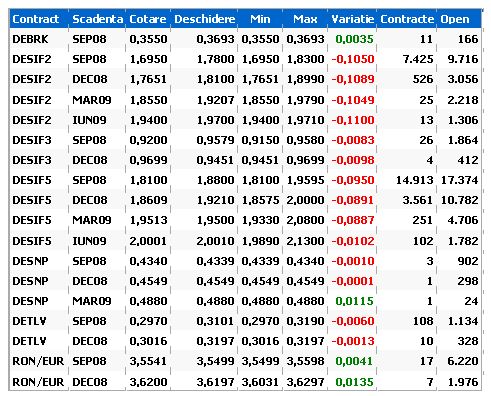Click the Open column header
The height and width of the screenshot is (396, 491).
pyautogui.click(x=455, y=20)
